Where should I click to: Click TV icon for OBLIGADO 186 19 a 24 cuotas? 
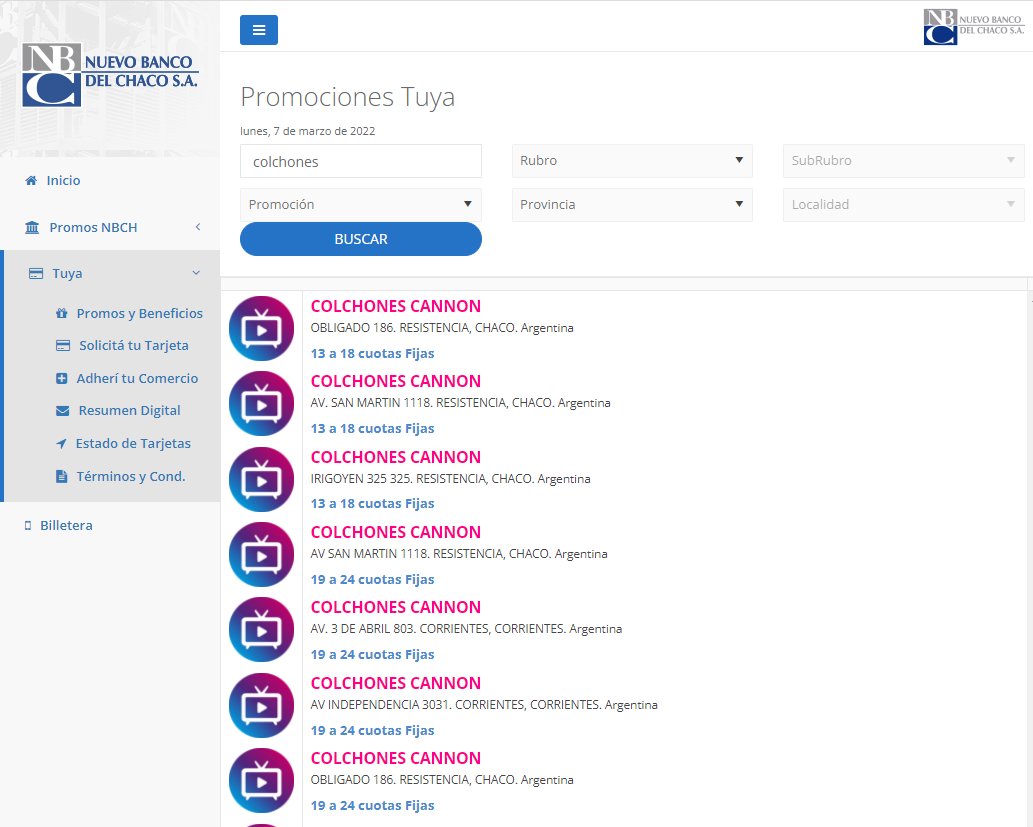pos(262,780)
